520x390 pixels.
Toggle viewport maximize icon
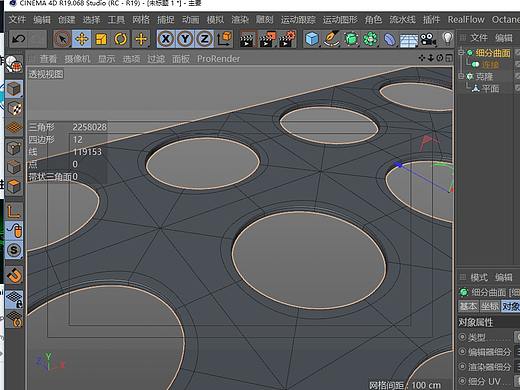[449, 58]
